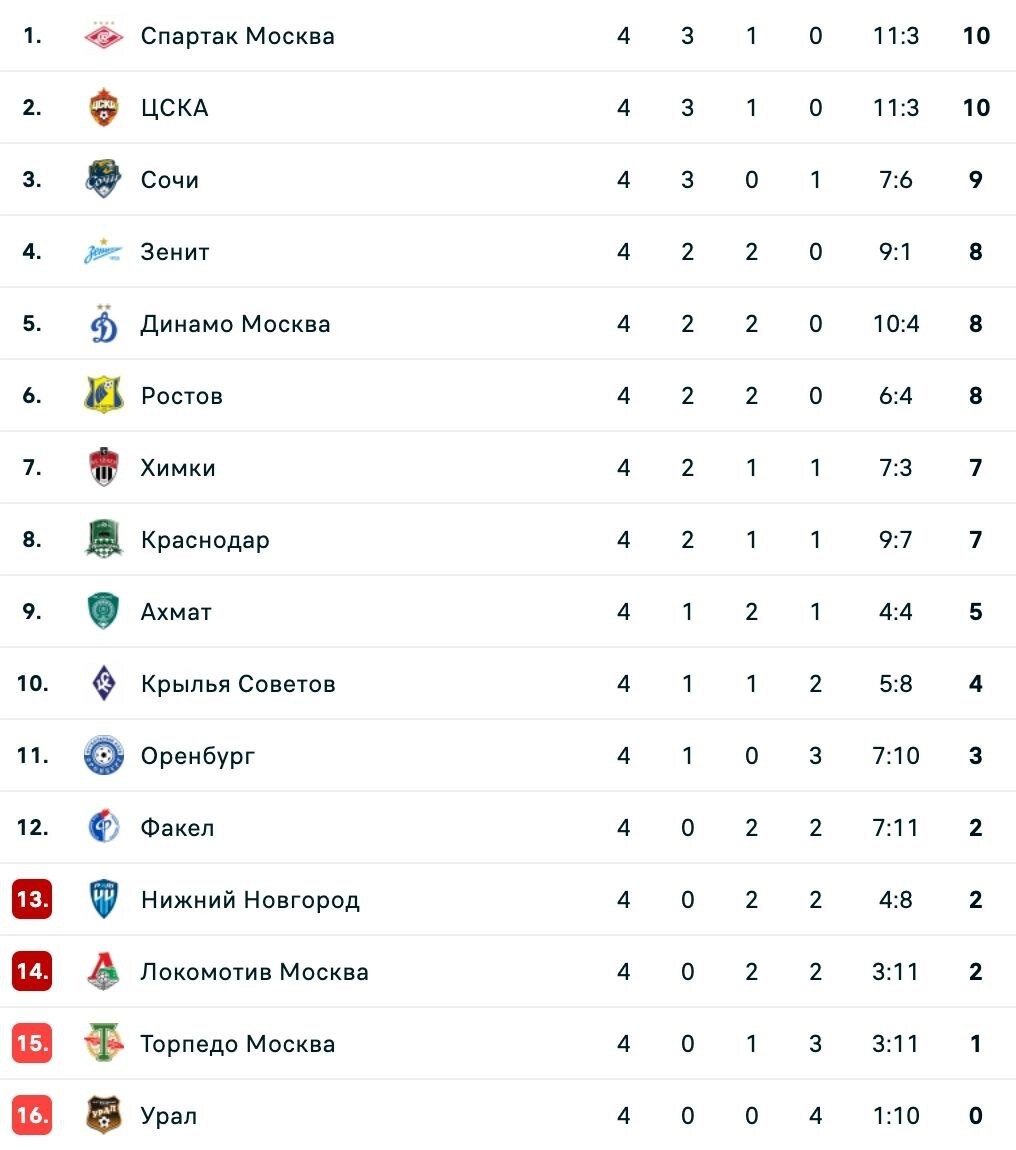This screenshot has width=1016, height=1150.
Task: Click the red 13th place badge
Action: 32,899
